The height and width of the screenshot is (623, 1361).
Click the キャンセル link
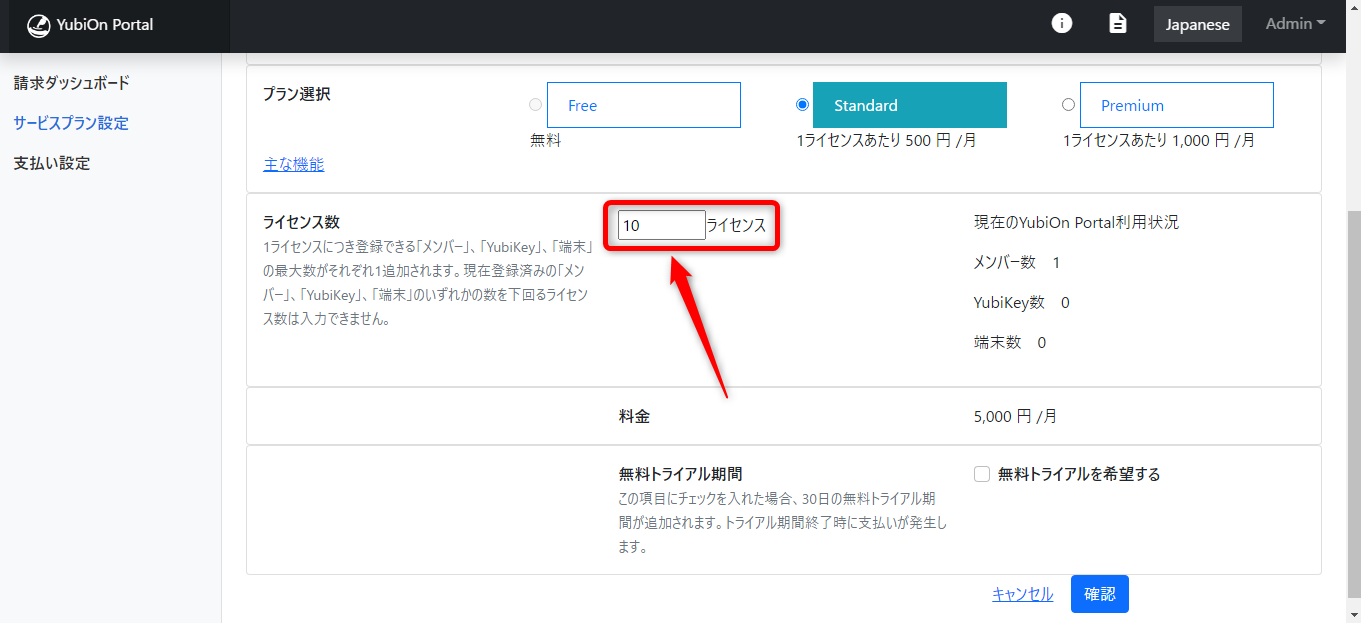tap(1022, 594)
